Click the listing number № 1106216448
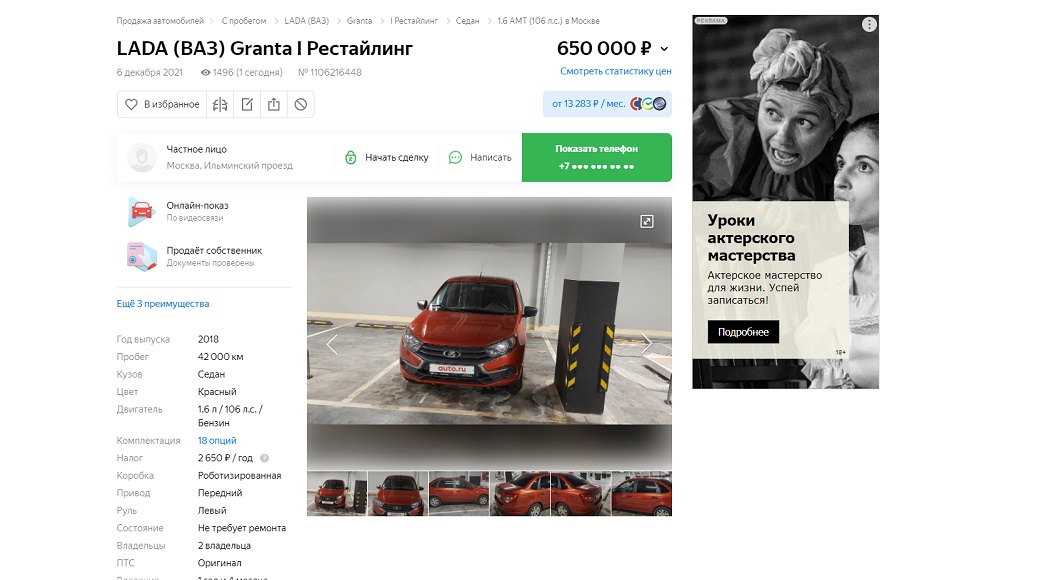 (x=330, y=73)
